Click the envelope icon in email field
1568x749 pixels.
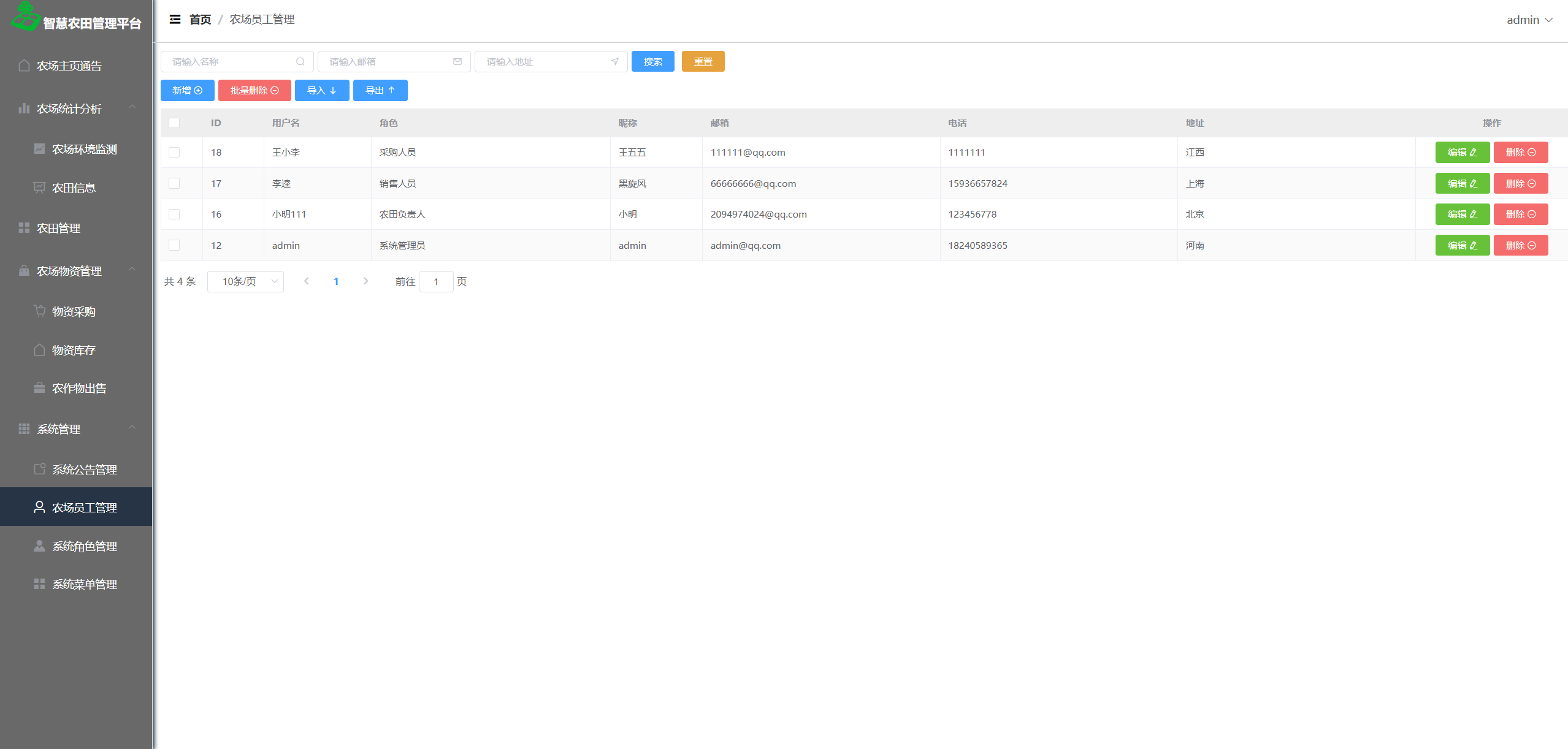coord(457,61)
